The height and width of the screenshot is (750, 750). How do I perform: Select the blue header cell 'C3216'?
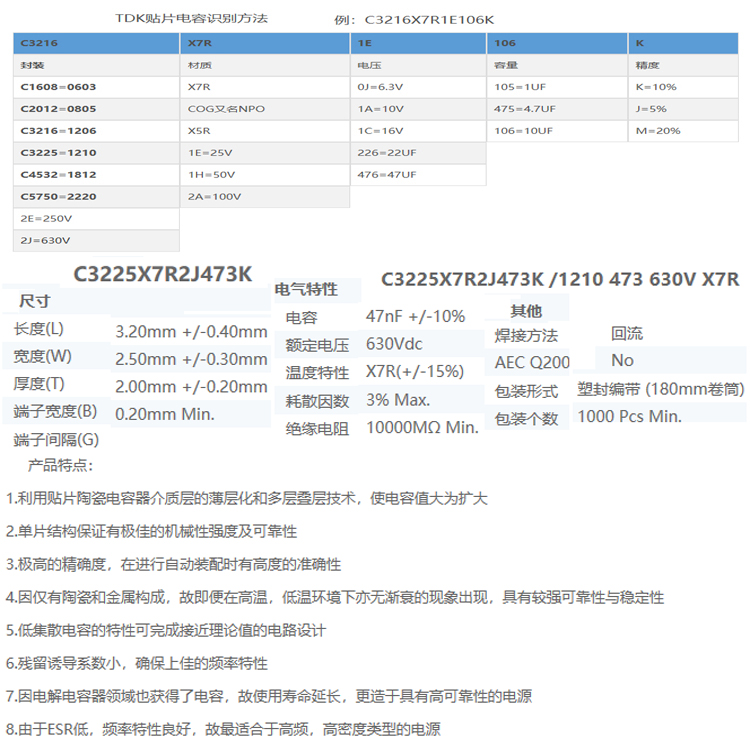pyautogui.click(x=96, y=43)
